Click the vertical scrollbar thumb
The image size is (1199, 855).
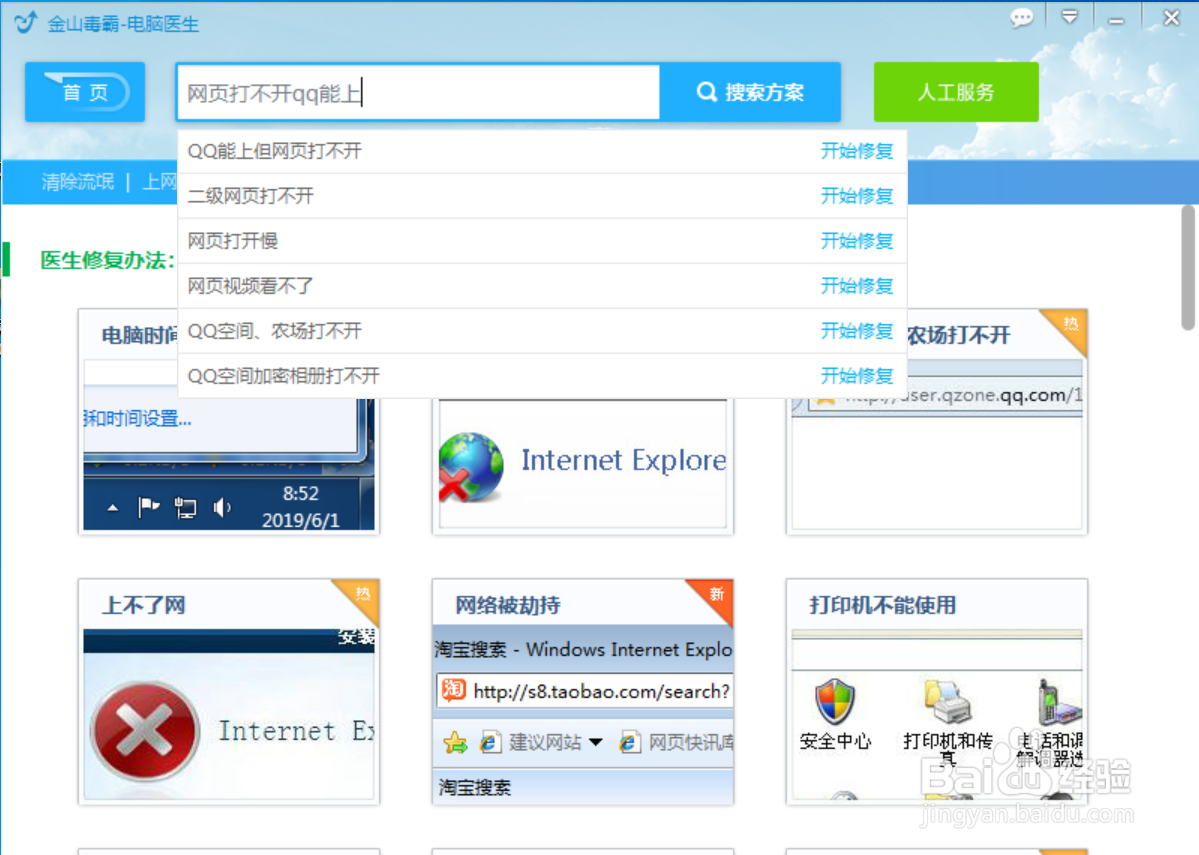pyautogui.click(x=1188, y=268)
